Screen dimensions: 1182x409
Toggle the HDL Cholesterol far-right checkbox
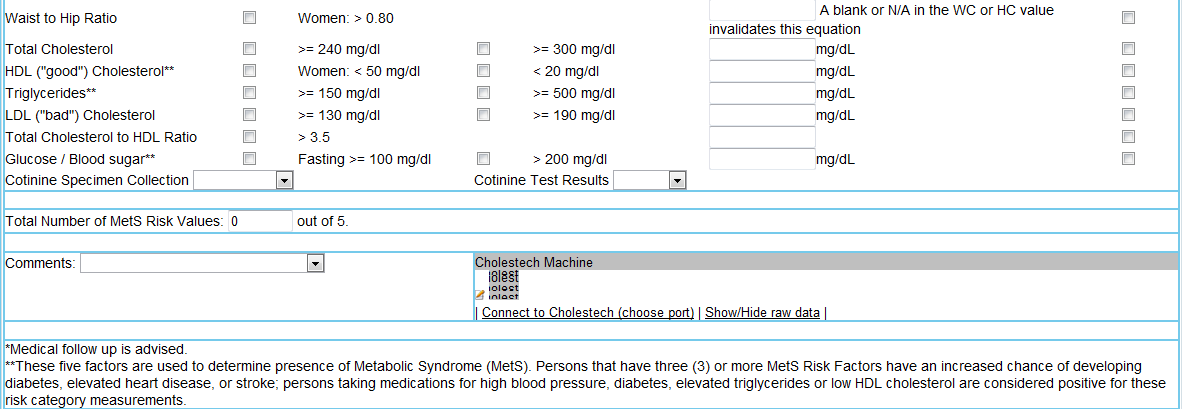pyautogui.click(x=1128, y=70)
